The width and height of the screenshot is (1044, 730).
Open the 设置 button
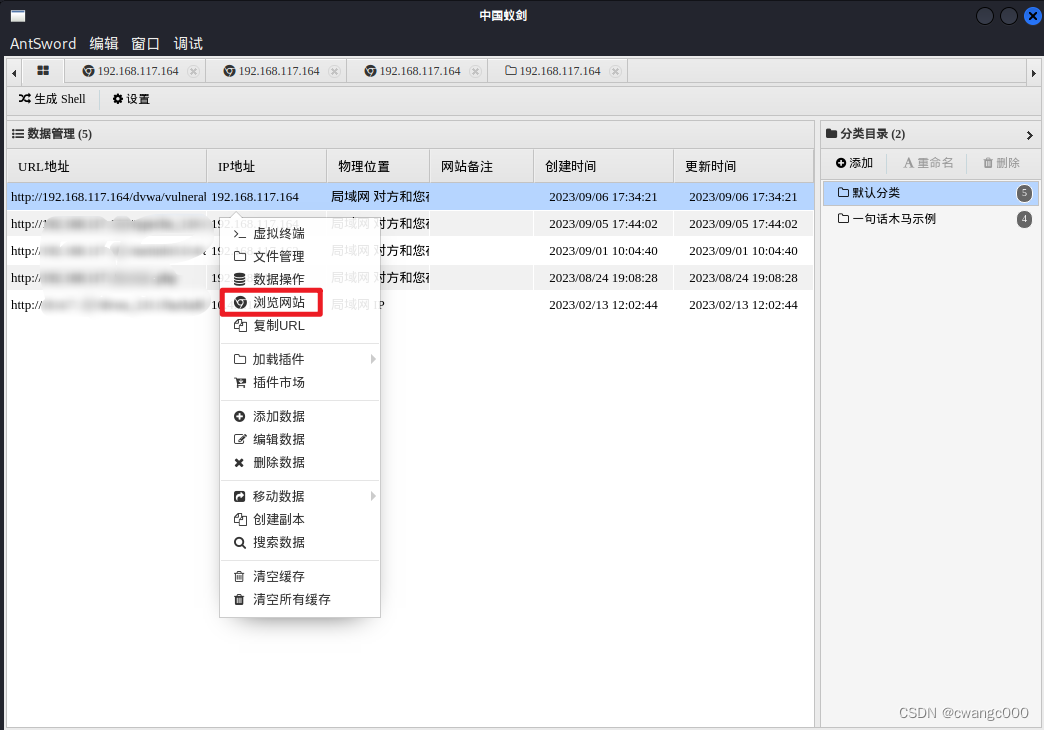click(131, 99)
